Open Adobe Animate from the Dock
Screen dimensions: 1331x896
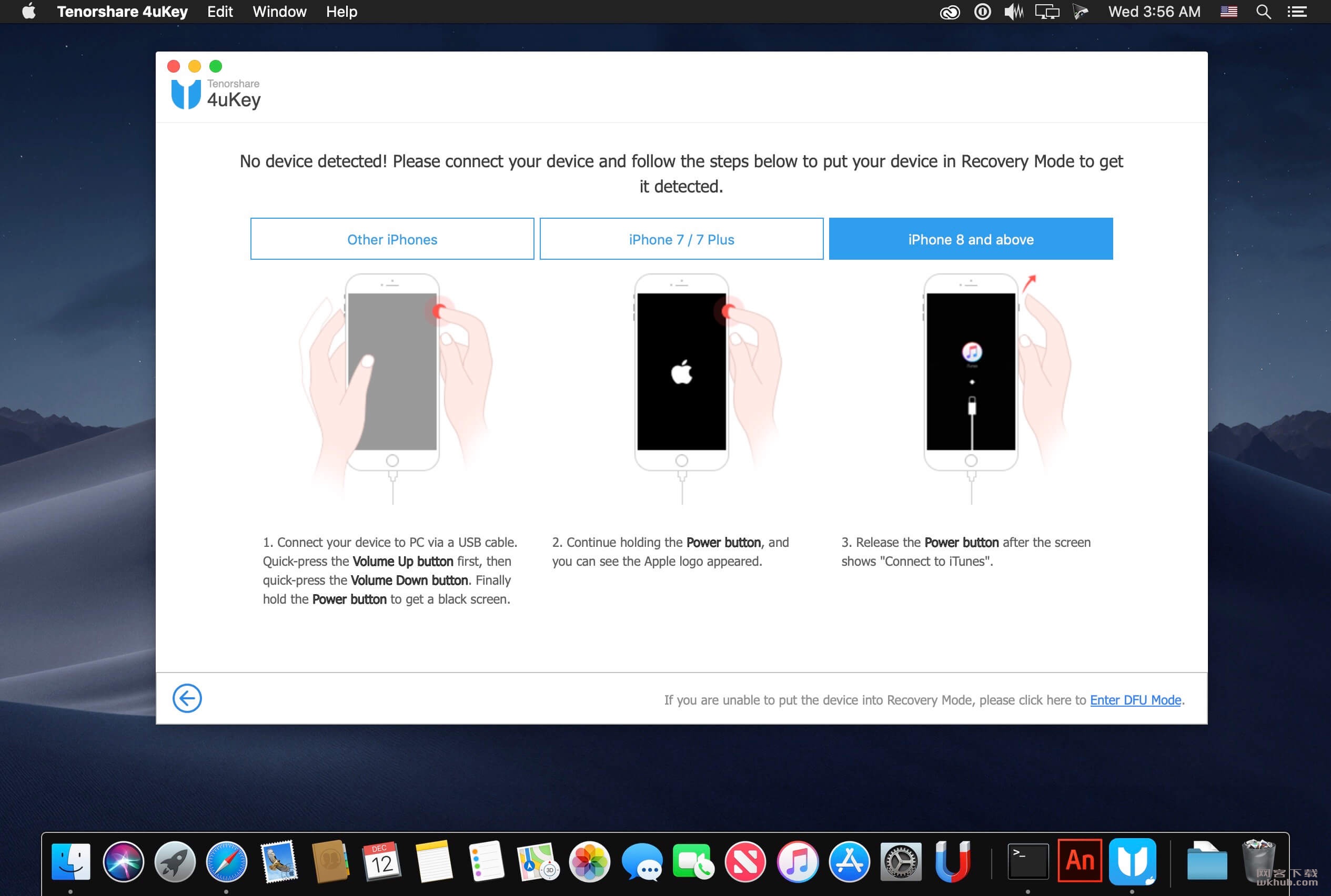pyautogui.click(x=1080, y=861)
